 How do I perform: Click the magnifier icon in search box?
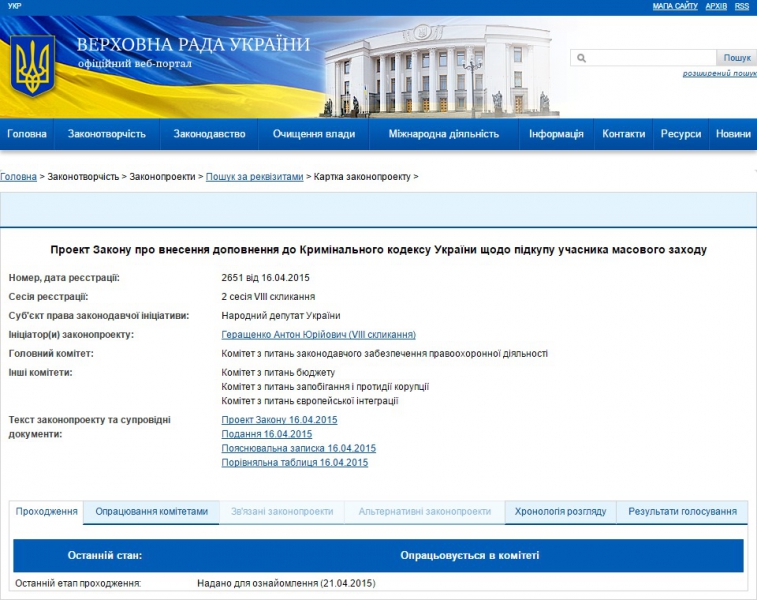click(581, 58)
